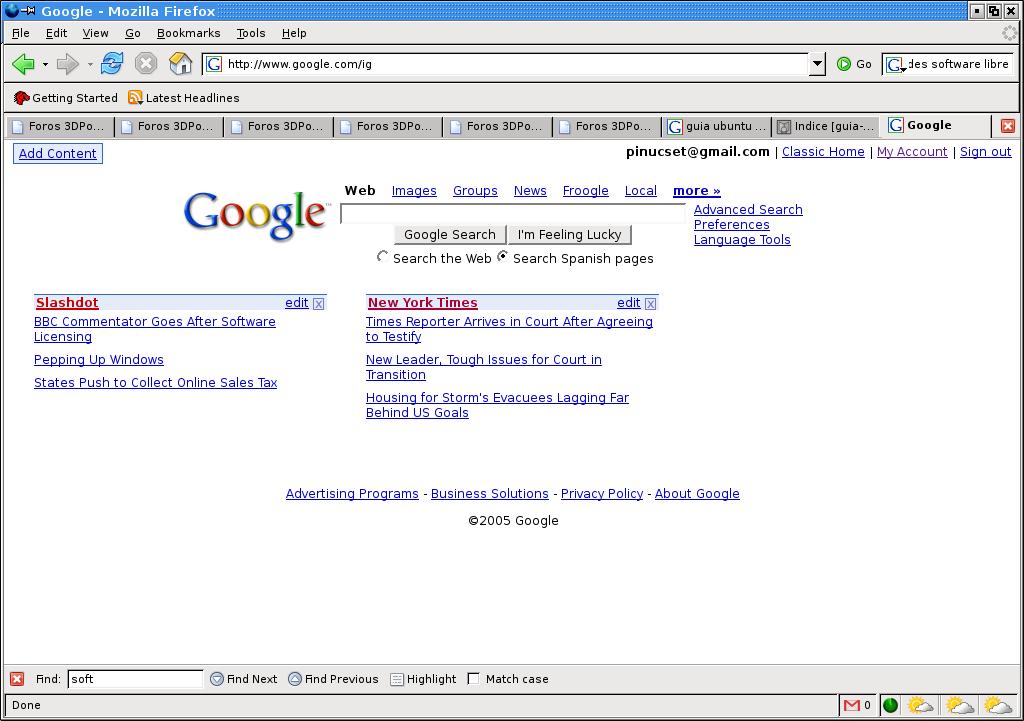
Task: Open the Help menu
Action: 294,33
